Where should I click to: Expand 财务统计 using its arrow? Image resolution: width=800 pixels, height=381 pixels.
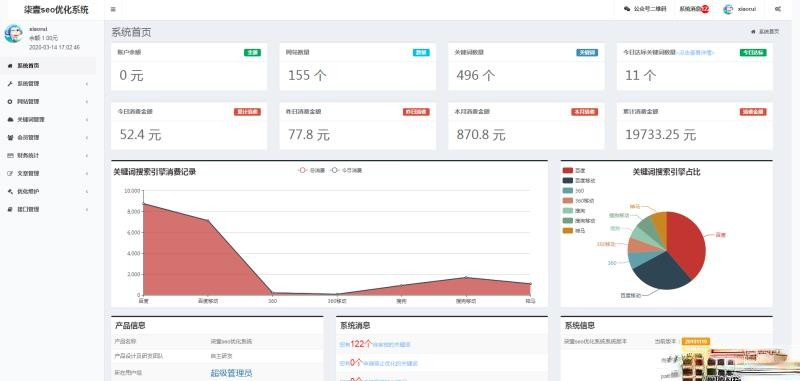(87, 155)
